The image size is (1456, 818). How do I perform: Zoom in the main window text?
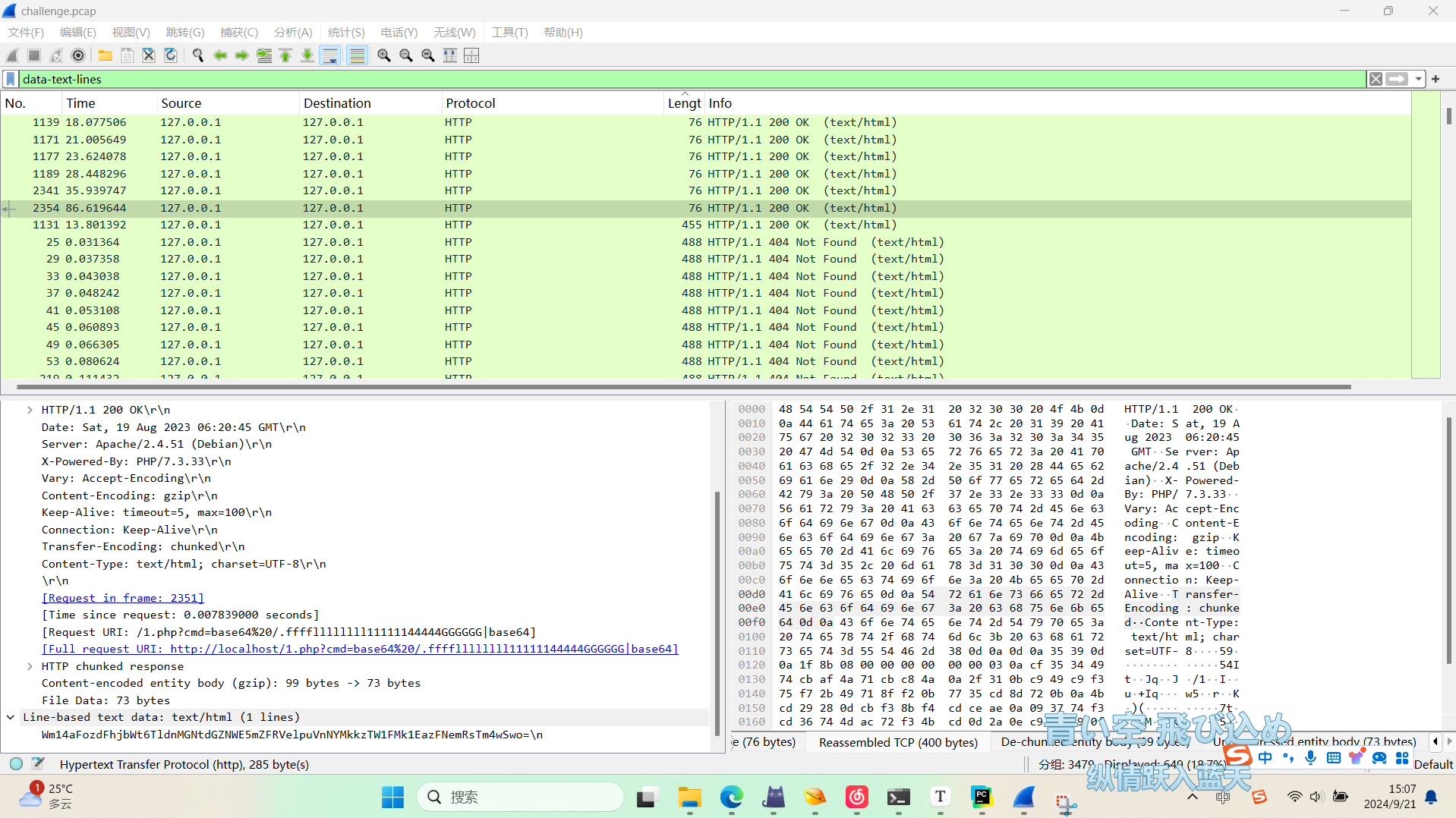point(384,55)
